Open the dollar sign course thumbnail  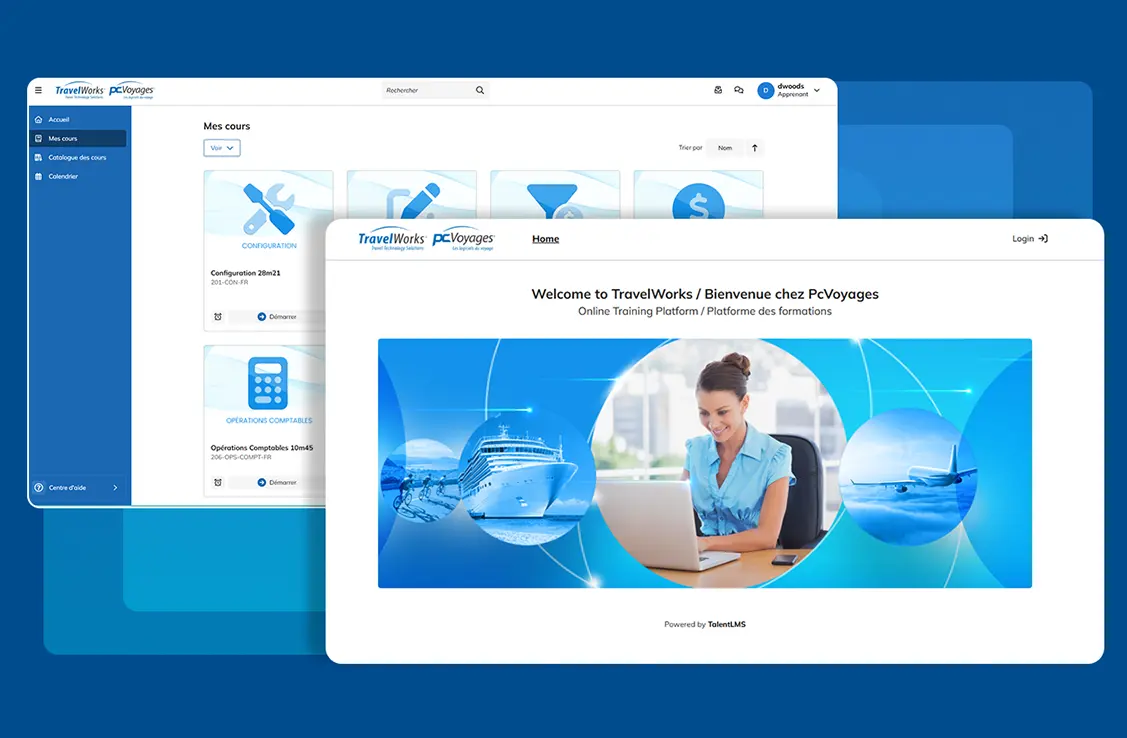[x=698, y=195]
